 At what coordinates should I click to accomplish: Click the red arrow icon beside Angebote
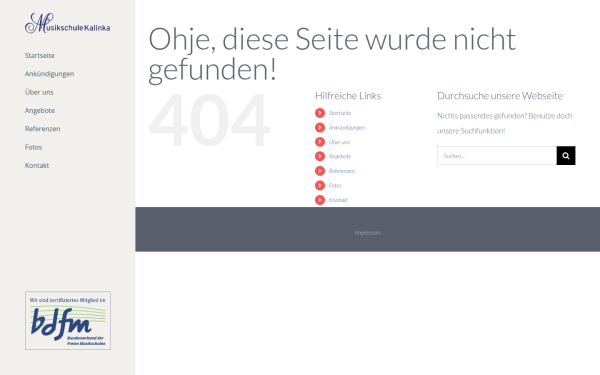(320, 156)
